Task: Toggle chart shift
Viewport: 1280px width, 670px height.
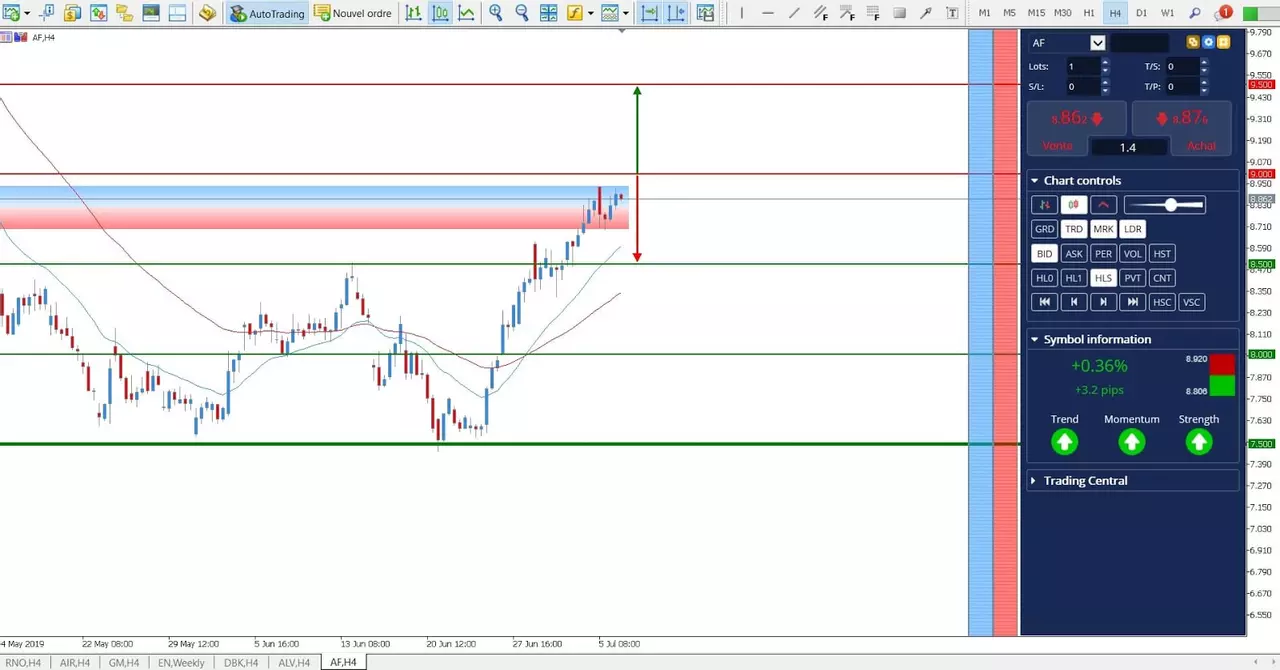Action: (676, 13)
